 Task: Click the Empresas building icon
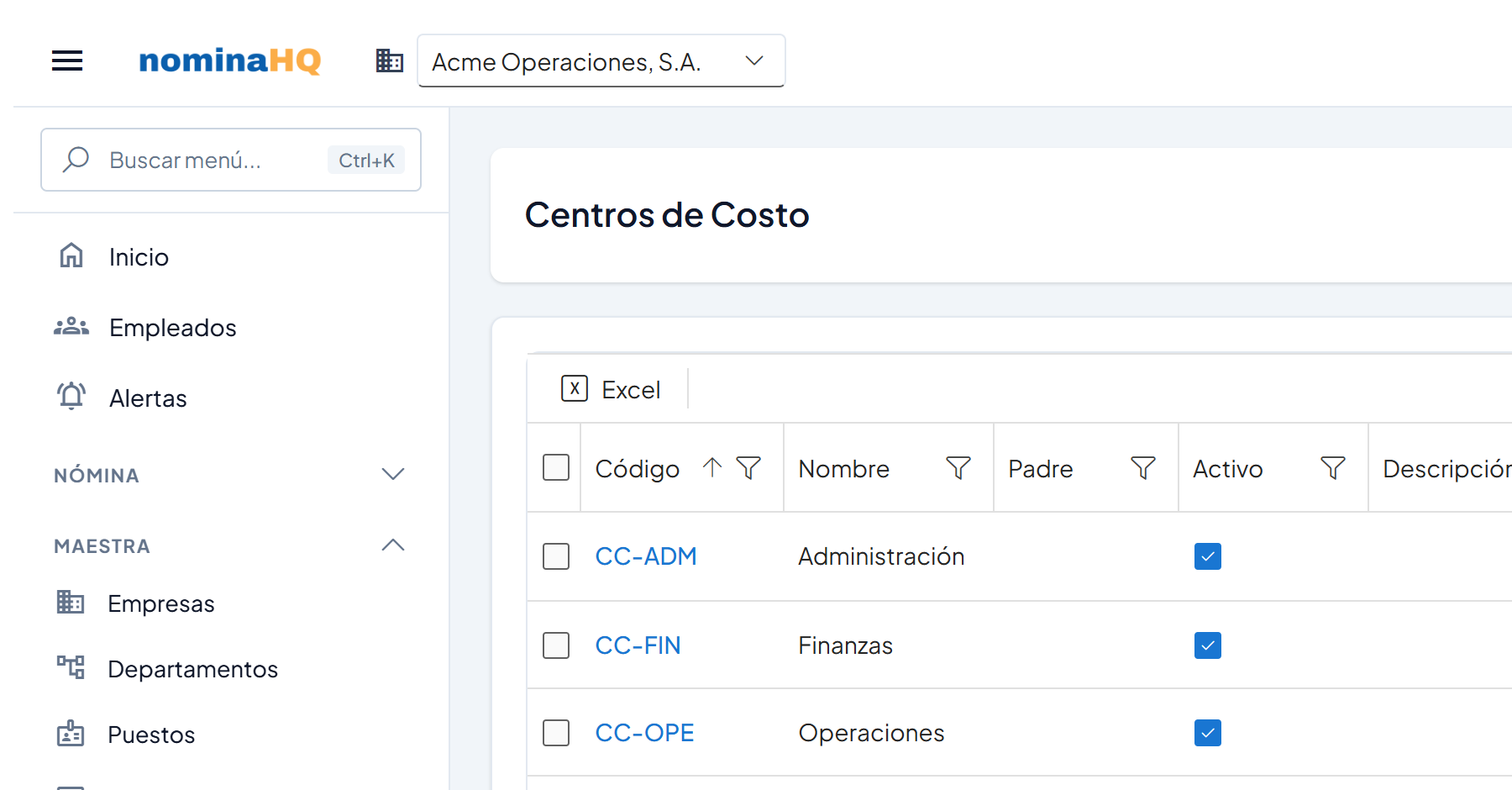pos(71,602)
